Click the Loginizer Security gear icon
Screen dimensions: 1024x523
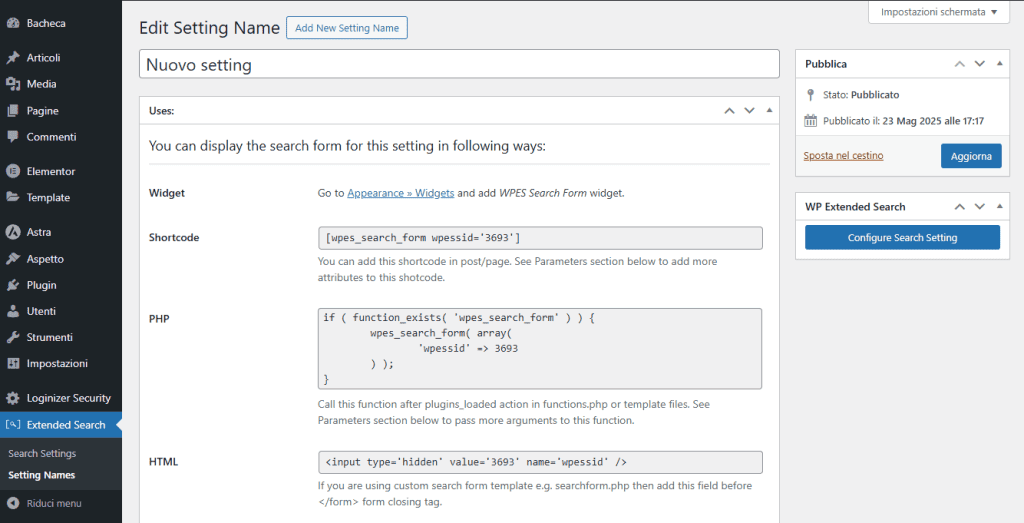point(13,398)
